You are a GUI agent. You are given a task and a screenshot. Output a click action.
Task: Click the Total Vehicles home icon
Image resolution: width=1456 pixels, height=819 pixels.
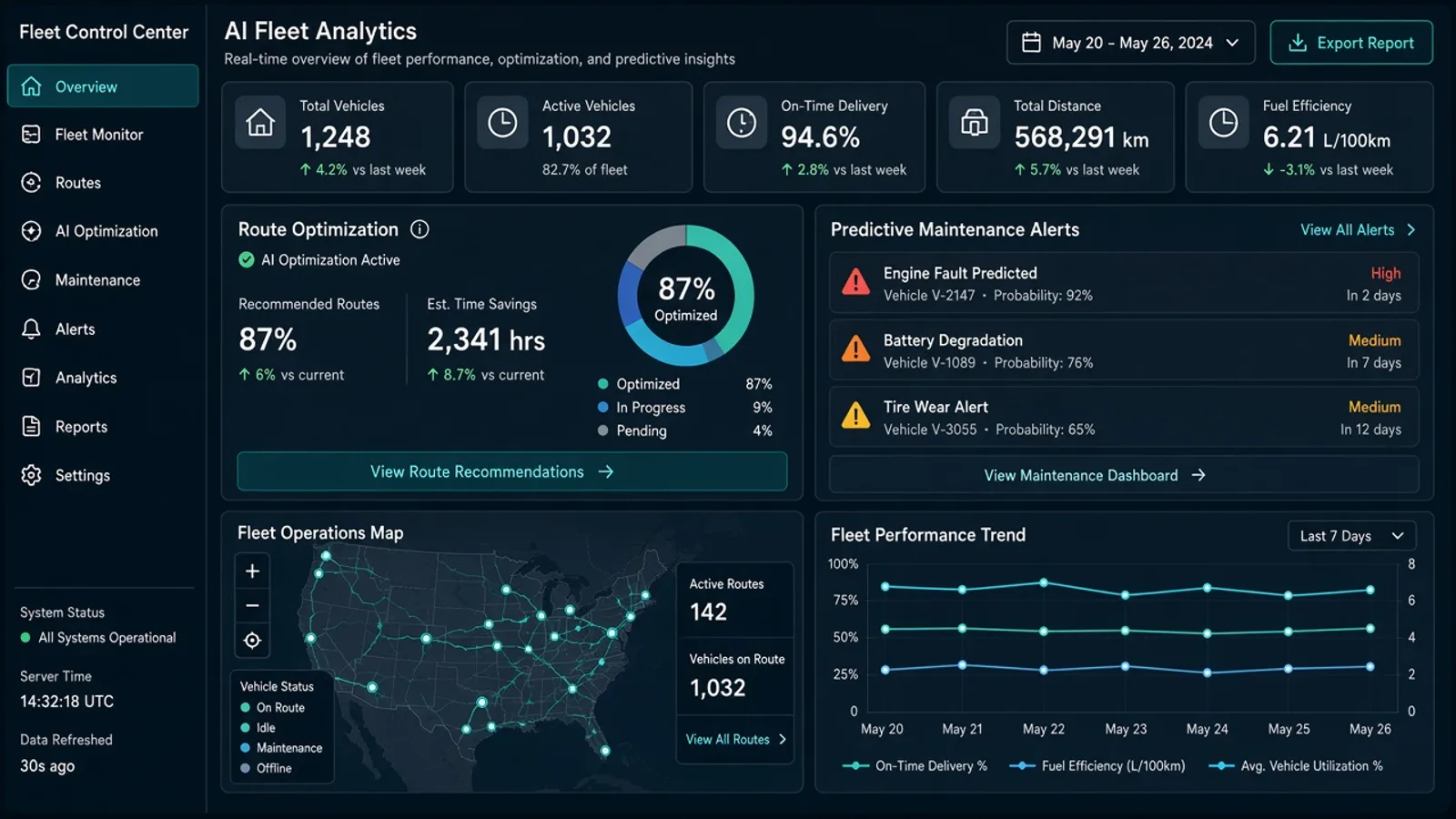click(x=260, y=122)
